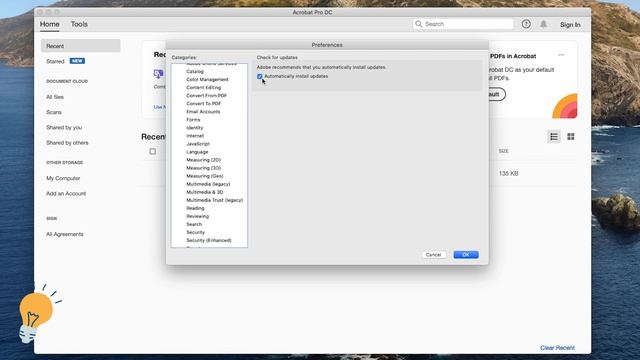Select Convert From PDF category

(x=207, y=96)
